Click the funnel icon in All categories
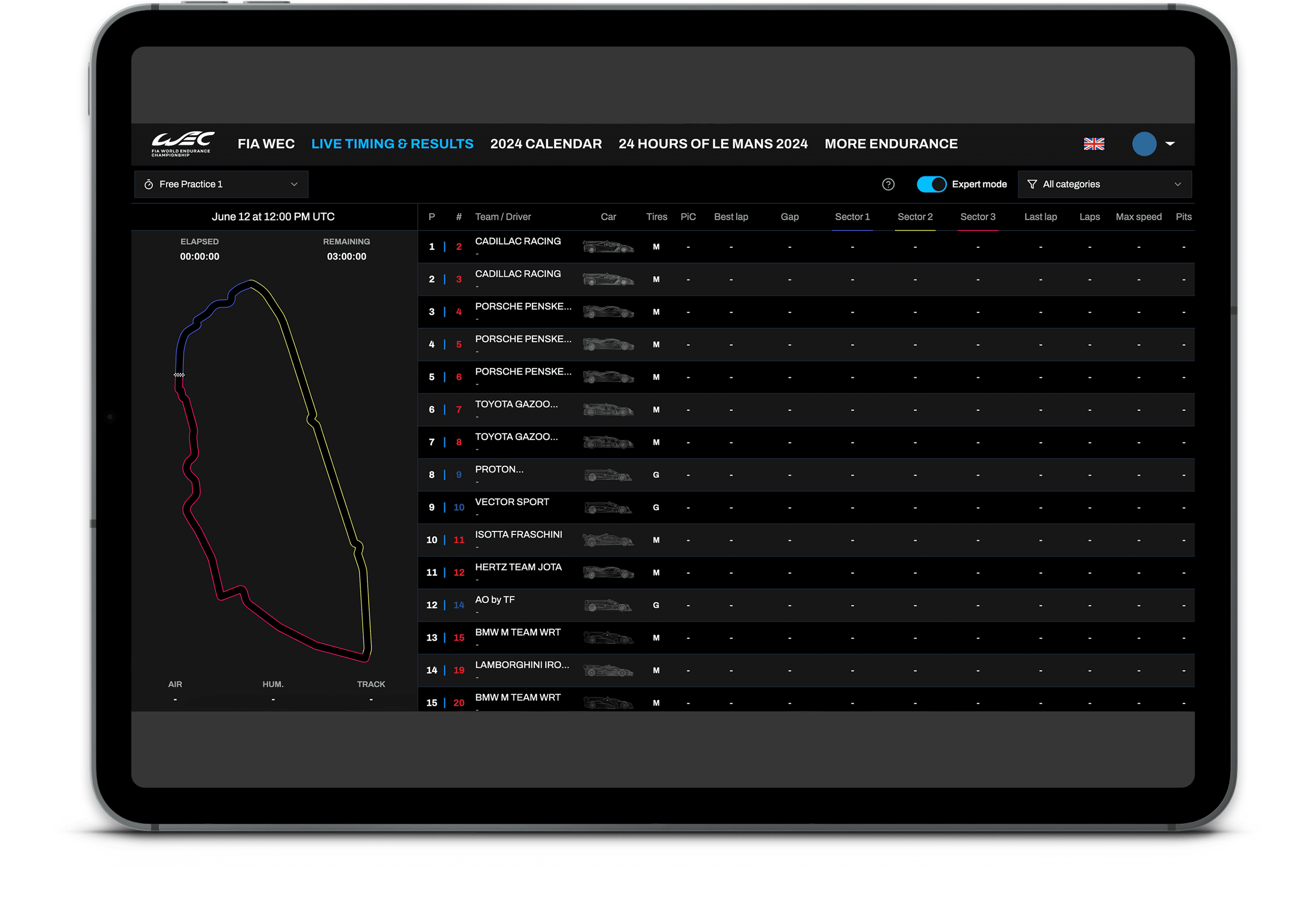 (1032, 184)
